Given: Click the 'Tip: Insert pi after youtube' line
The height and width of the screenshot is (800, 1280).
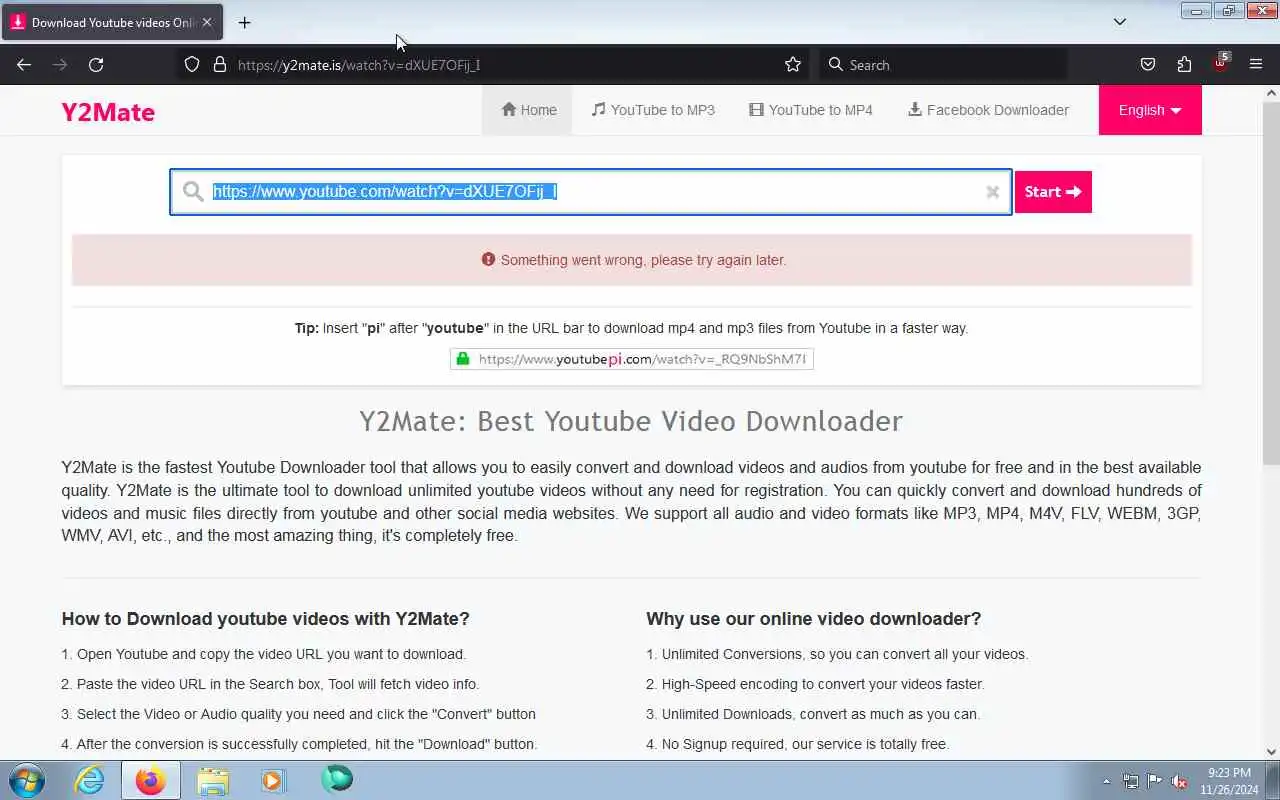Looking at the screenshot, I should pyautogui.click(x=631, y=328).
